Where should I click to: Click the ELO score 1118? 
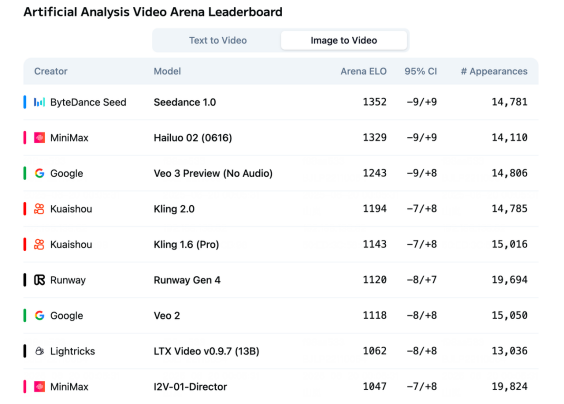(375, 316)
